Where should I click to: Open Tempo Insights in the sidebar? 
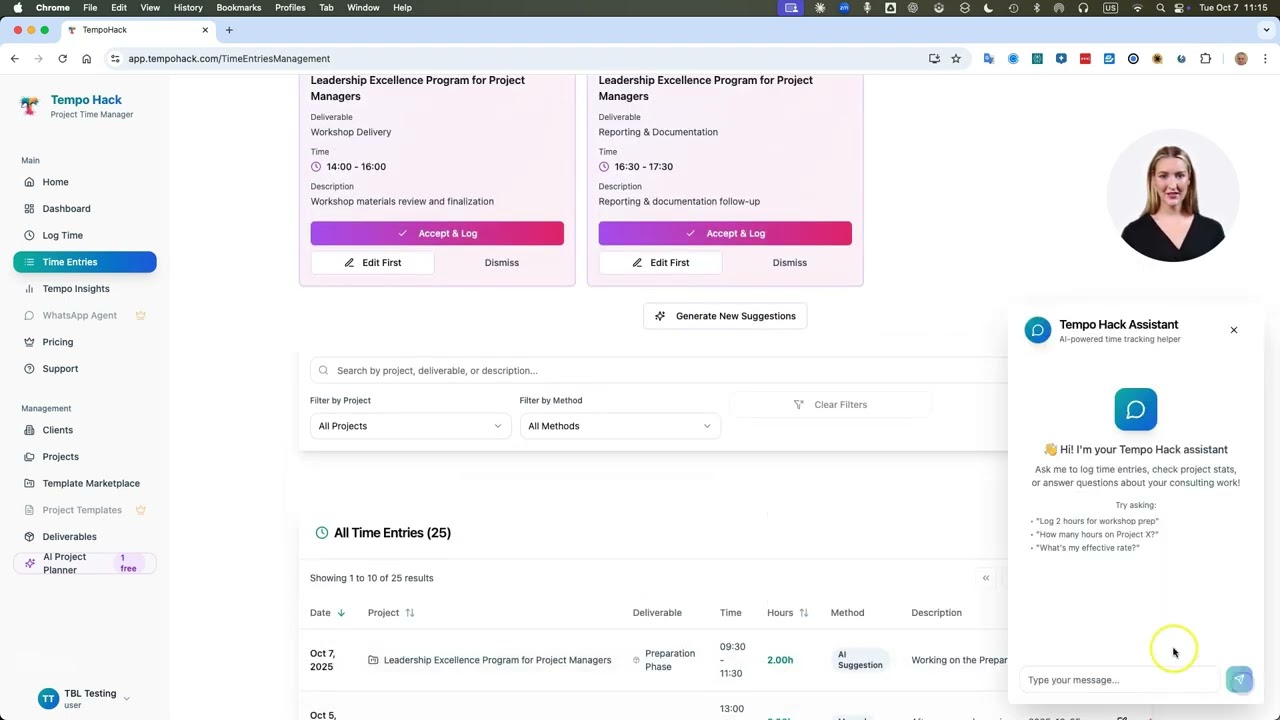click(85, 289)
